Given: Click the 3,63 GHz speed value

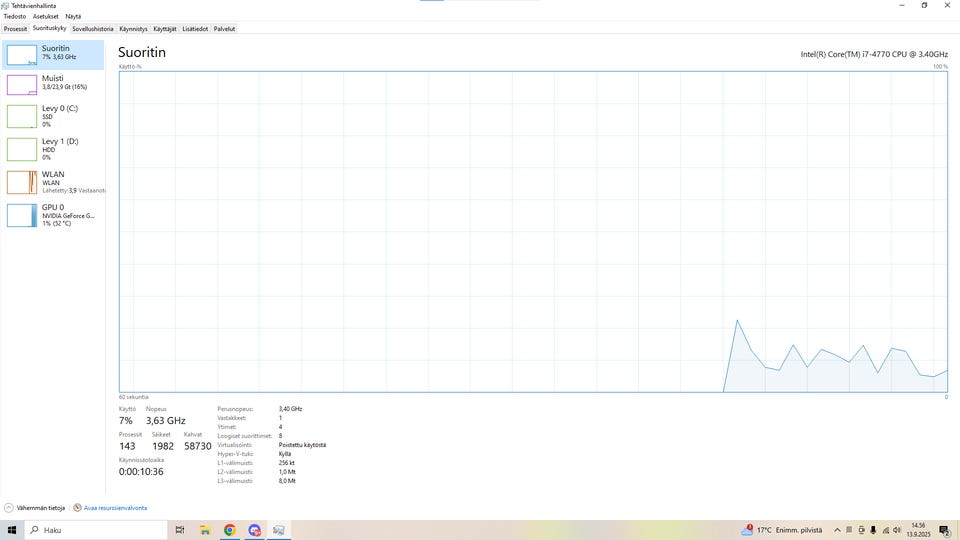Looking at the screenshot, I should (165, 421).
